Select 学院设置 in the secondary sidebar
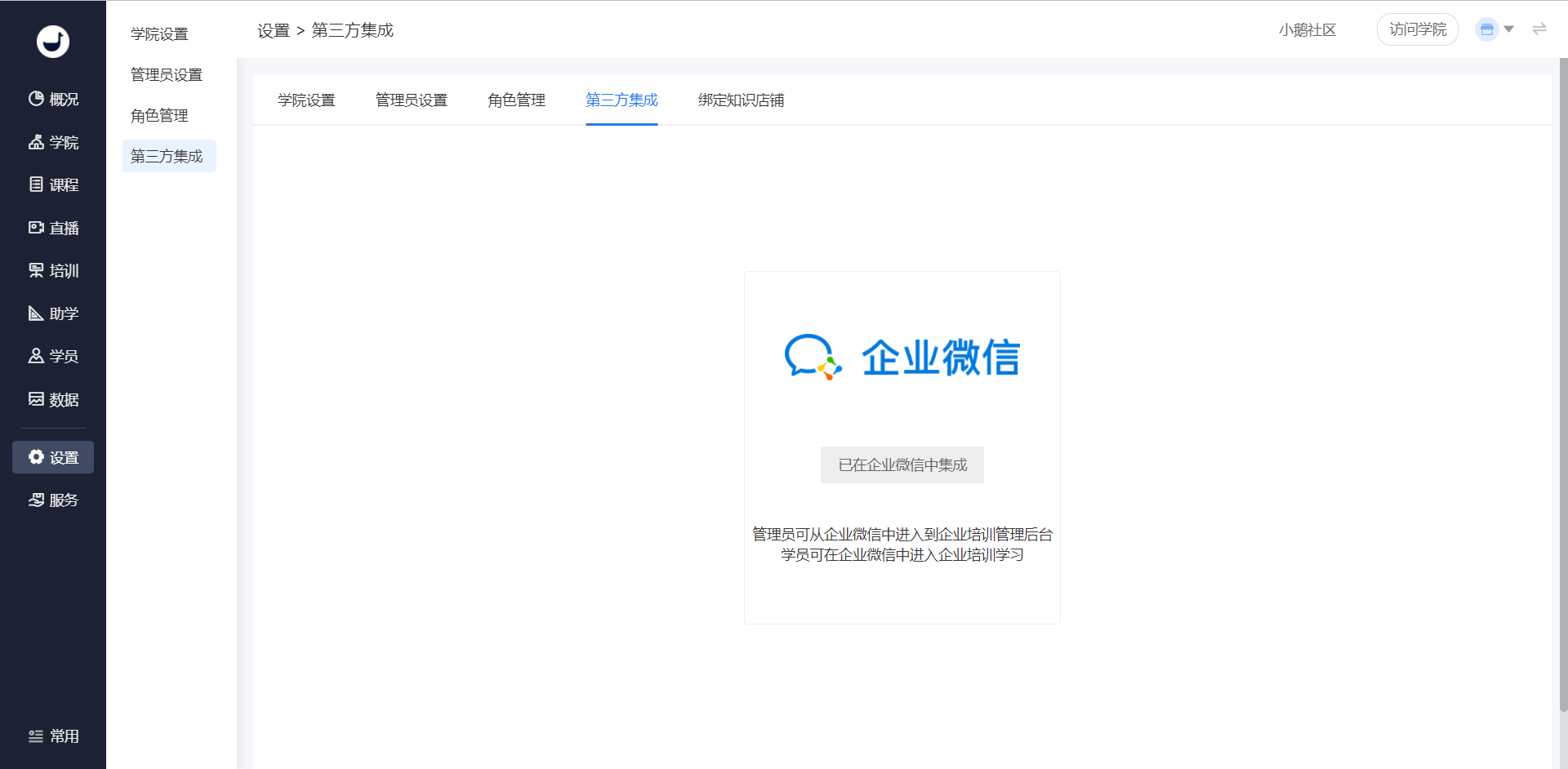 [159, 33]
